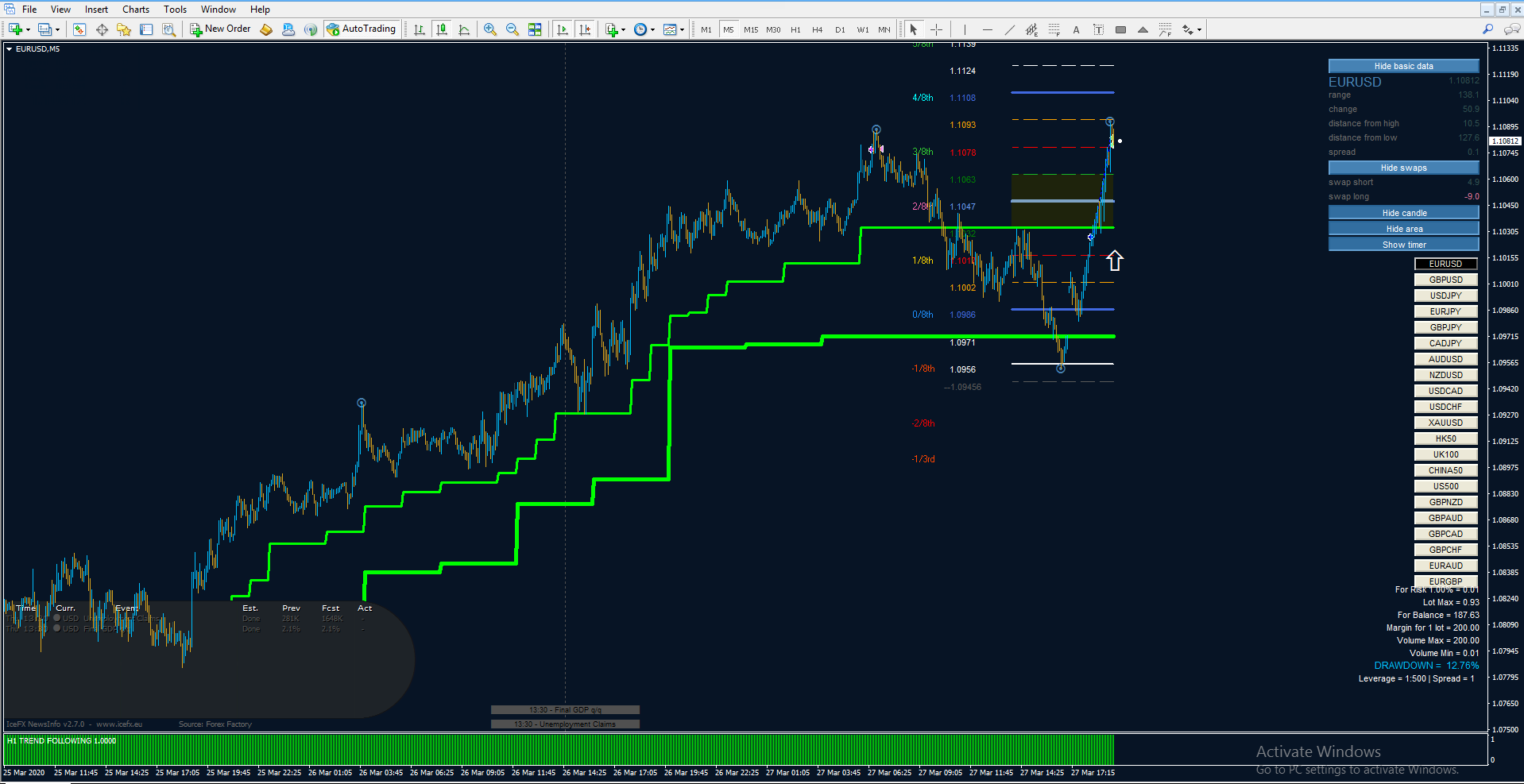Image resolution: width=1524 pixels, height=784 pixels.
Task: Select the text label tool
Action: 1076,29
